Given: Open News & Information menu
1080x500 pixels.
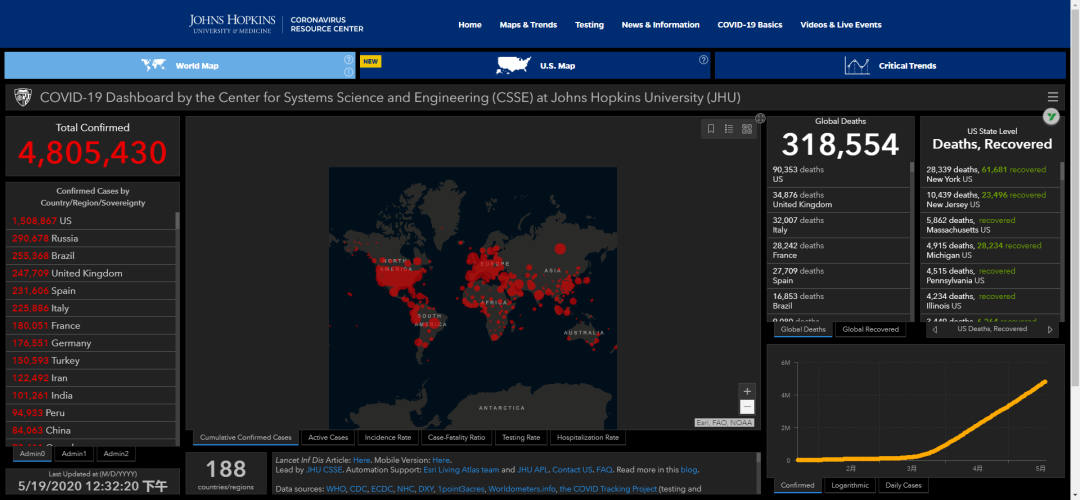Looking at the screenshot, I should click(x=661, y=25).
